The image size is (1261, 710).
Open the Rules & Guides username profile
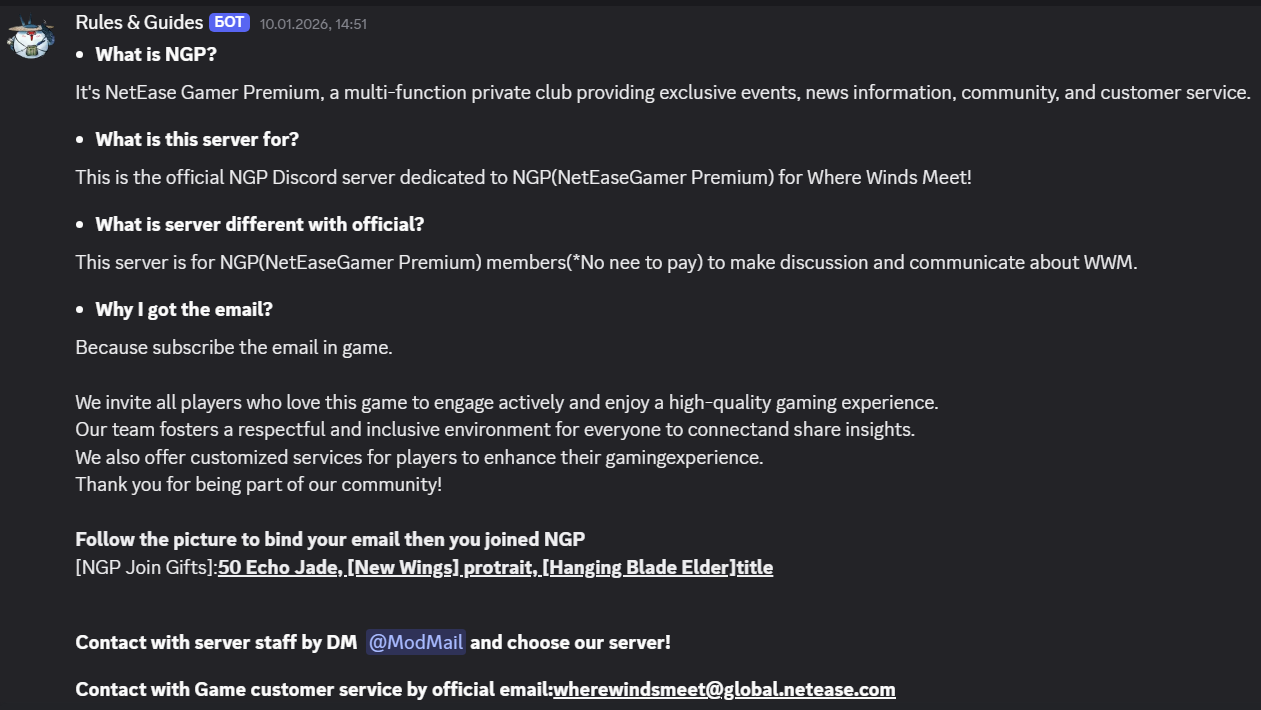click(139, 22)
